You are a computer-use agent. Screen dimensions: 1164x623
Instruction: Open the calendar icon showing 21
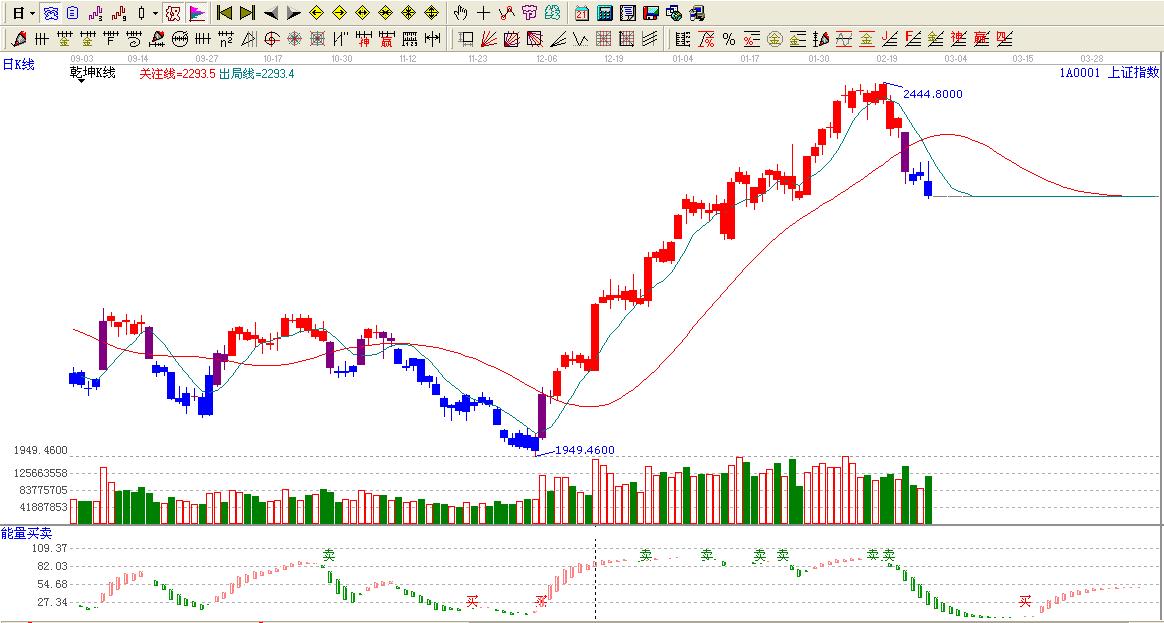tap(582, 13)
